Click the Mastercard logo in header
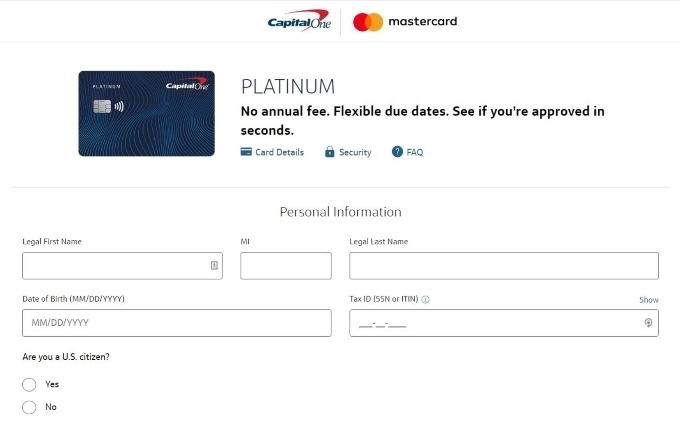 pyautogui.click(x=405, y=22)
